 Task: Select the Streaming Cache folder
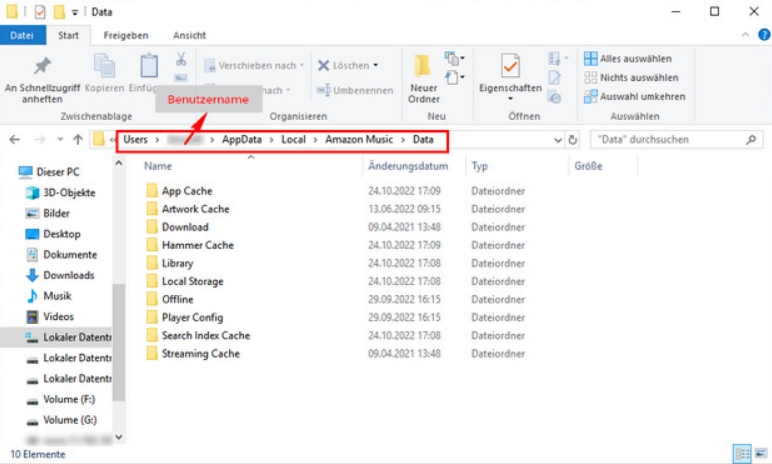click(200, 354)
